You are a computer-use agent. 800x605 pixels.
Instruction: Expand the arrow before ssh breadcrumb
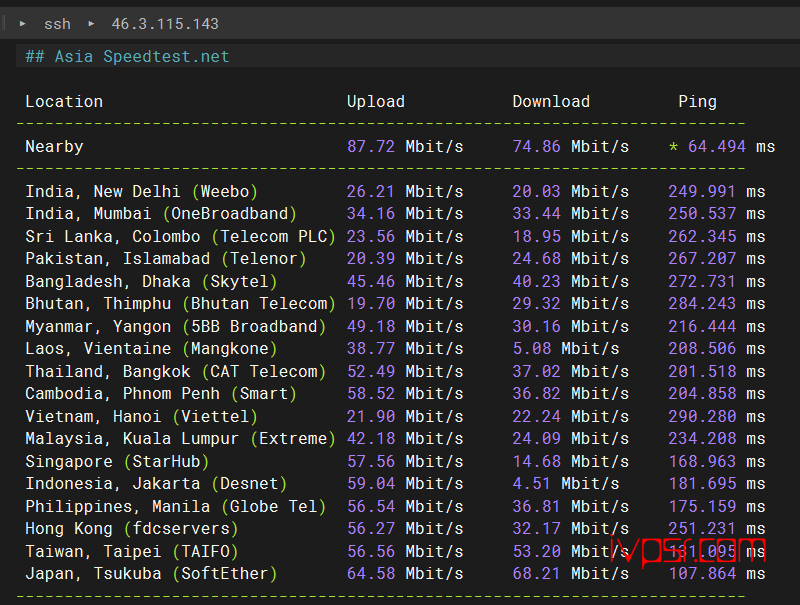[22, 23]
